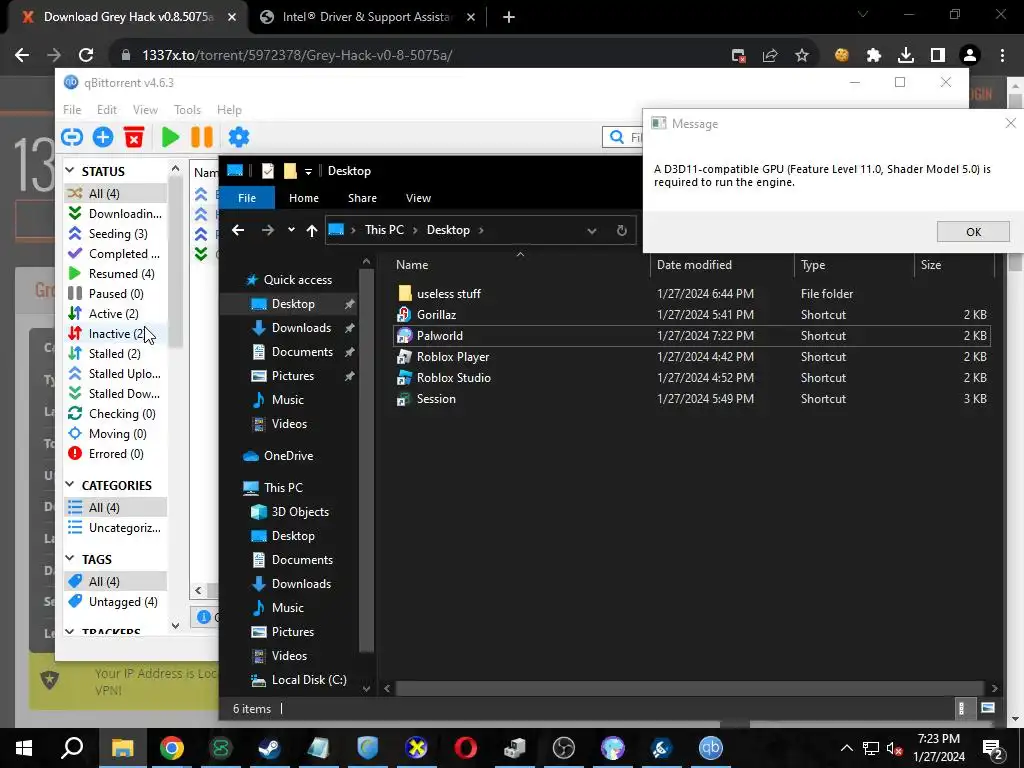Sort by Date modified column
The width and height of the screenshot is (1024, 768).
coord(722,264)
